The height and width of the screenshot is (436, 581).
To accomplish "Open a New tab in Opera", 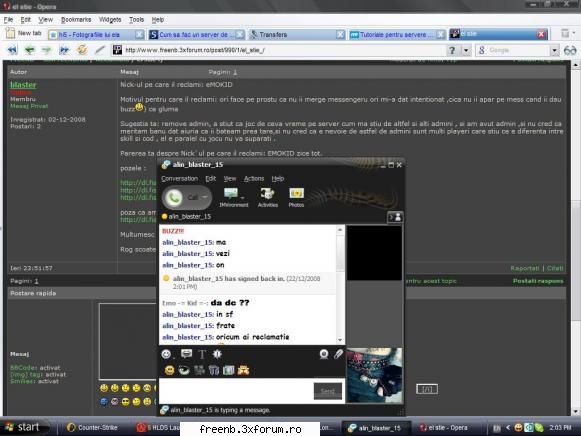I will coord(24,33).
